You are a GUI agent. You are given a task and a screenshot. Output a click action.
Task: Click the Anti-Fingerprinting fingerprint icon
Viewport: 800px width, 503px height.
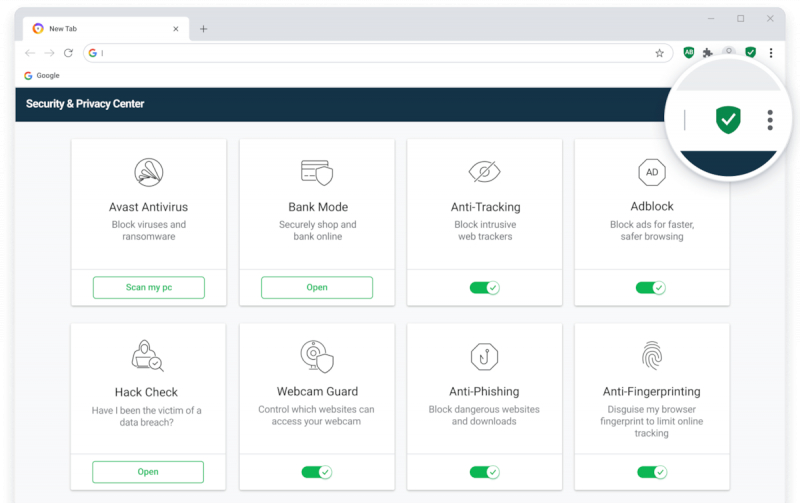click(652, 355)
